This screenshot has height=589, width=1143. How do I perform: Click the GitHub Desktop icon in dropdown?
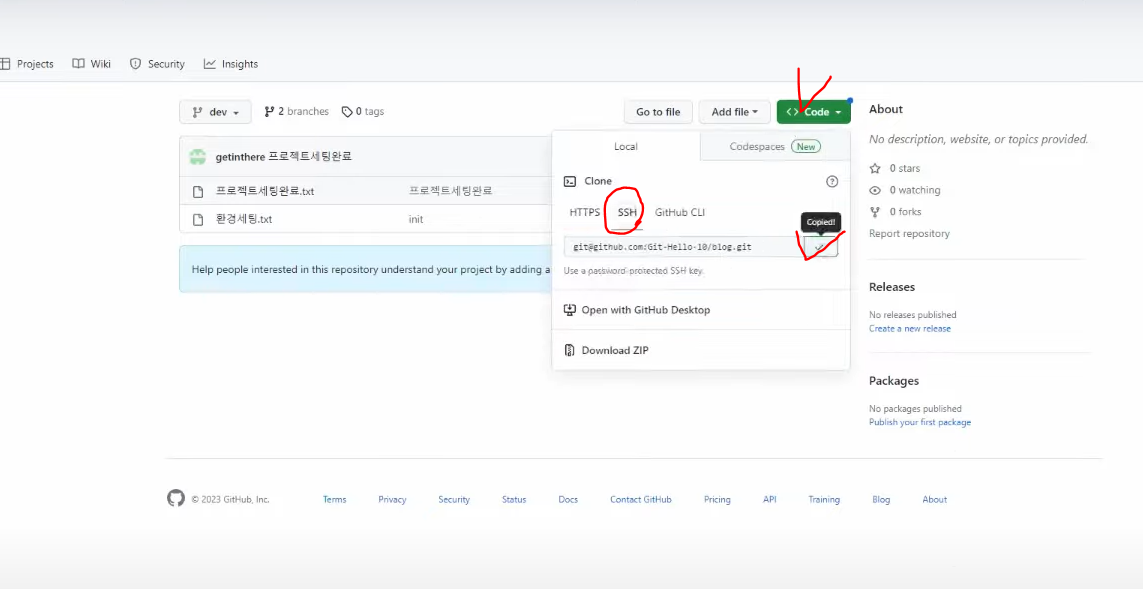(570, 310)
